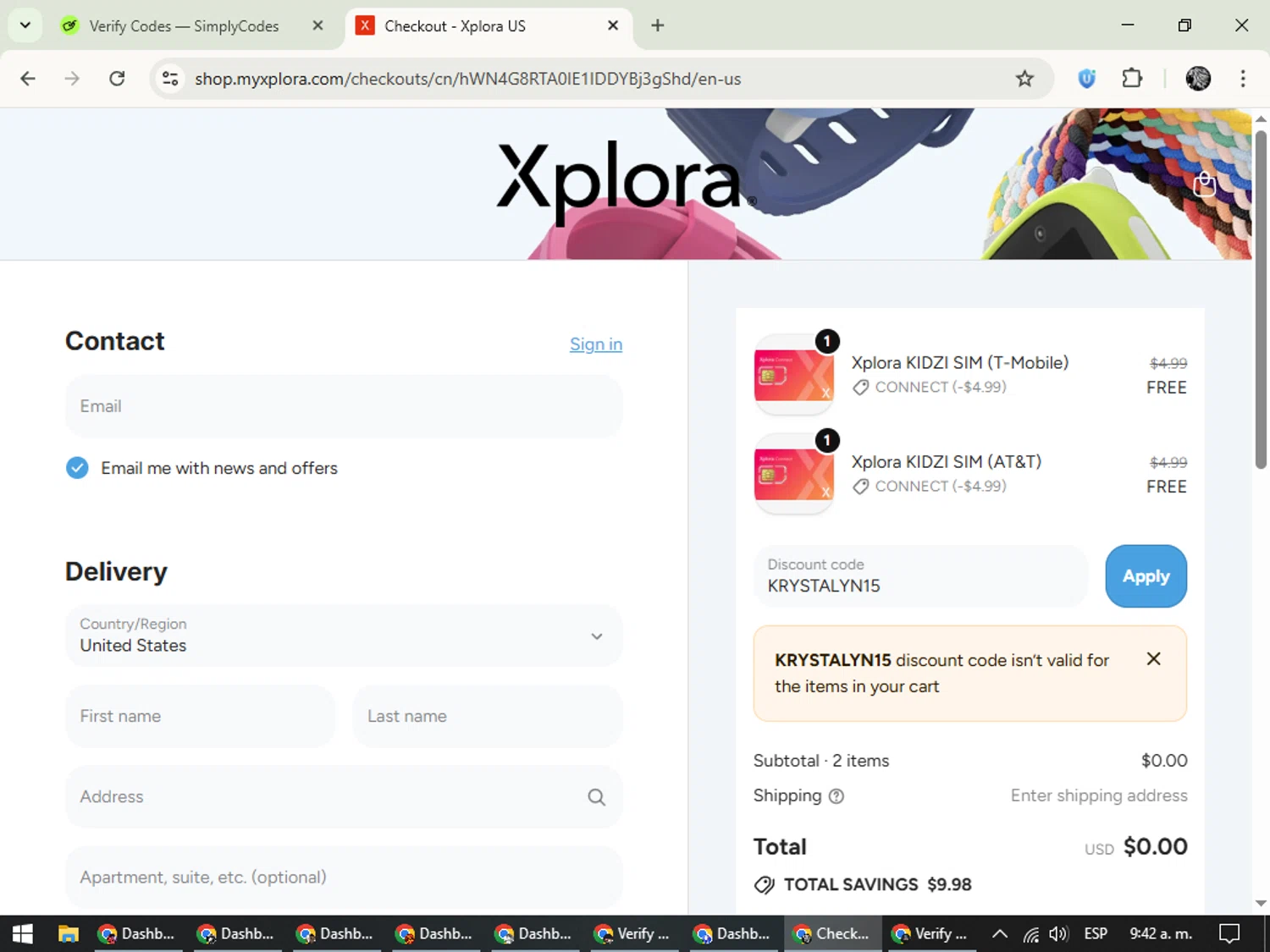The height and width of the screenshot is (952, 1270).
Task: Click the Sign in link
Action: tap(596, 344)
